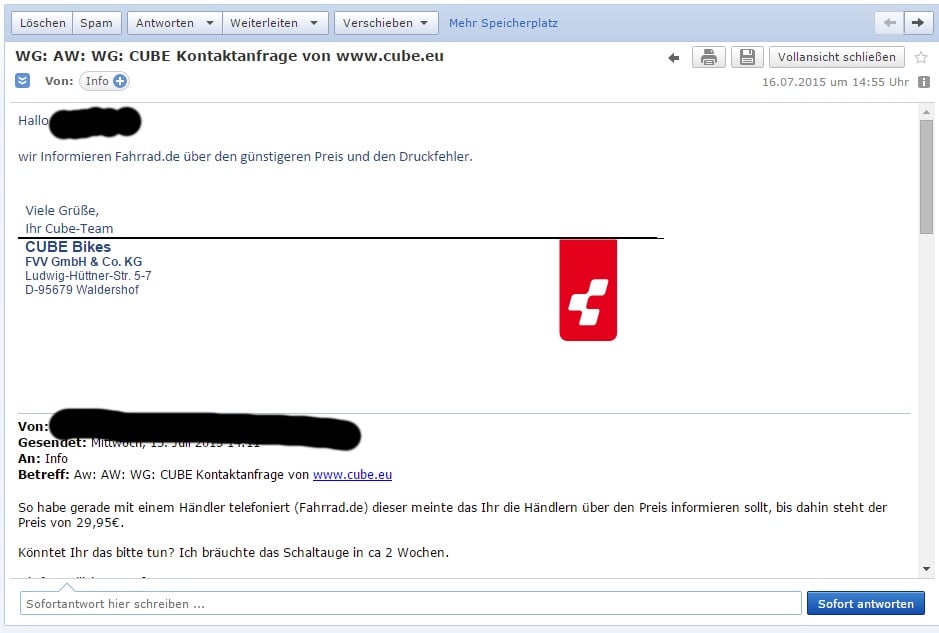Focus the Sofortantwort quick reply field
The image size is (939, 633).
tap(411, 603)
